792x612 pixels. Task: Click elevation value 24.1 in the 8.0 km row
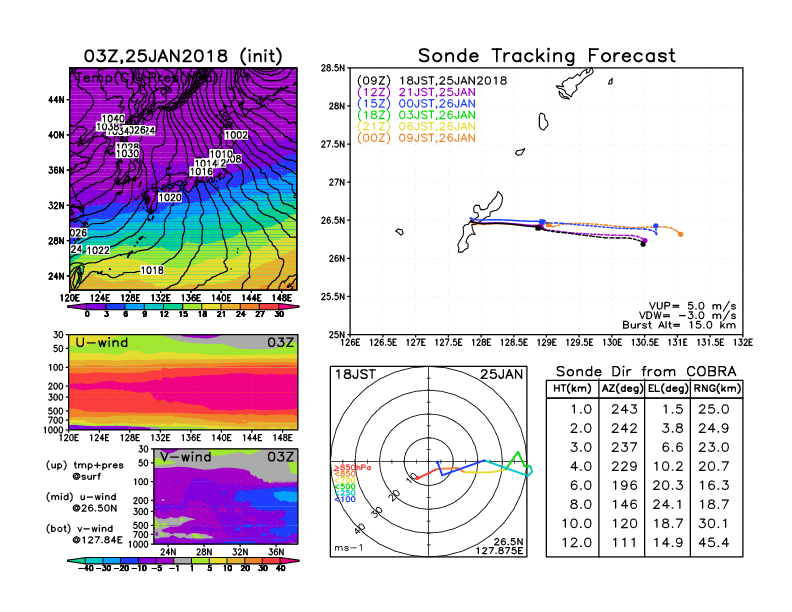click(x=668, y=504)
